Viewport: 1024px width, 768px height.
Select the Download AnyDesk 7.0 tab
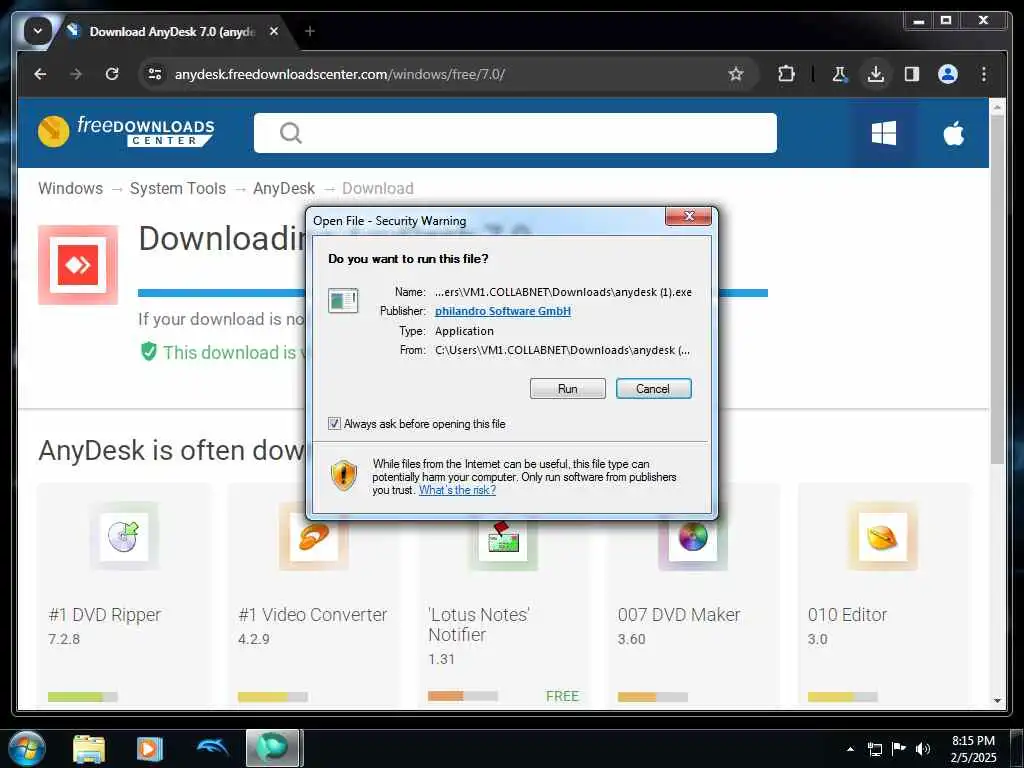click(171, 31)
